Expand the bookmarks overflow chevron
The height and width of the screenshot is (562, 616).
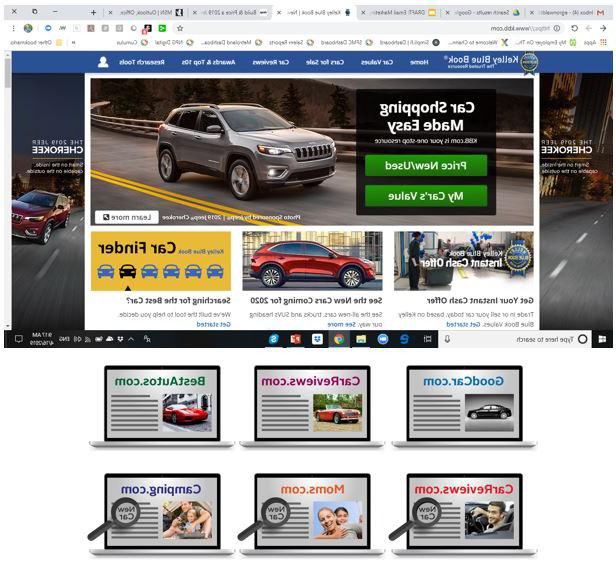coord(73,42)
